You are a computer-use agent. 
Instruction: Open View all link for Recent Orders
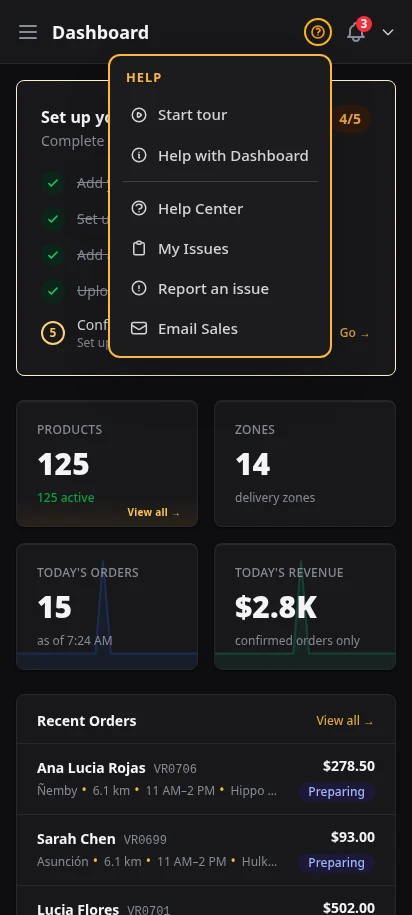tap(345, 721)
